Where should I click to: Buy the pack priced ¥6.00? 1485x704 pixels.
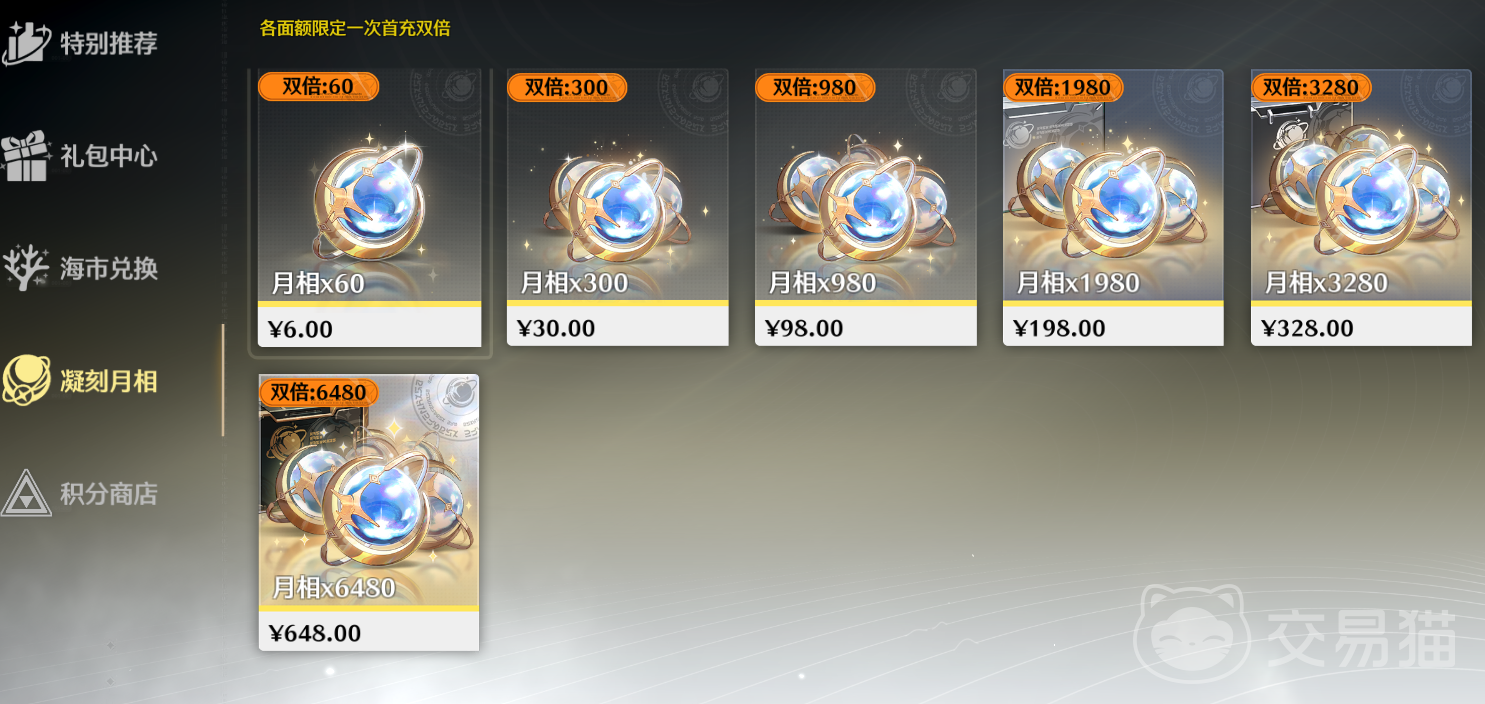tap(369, 328)
